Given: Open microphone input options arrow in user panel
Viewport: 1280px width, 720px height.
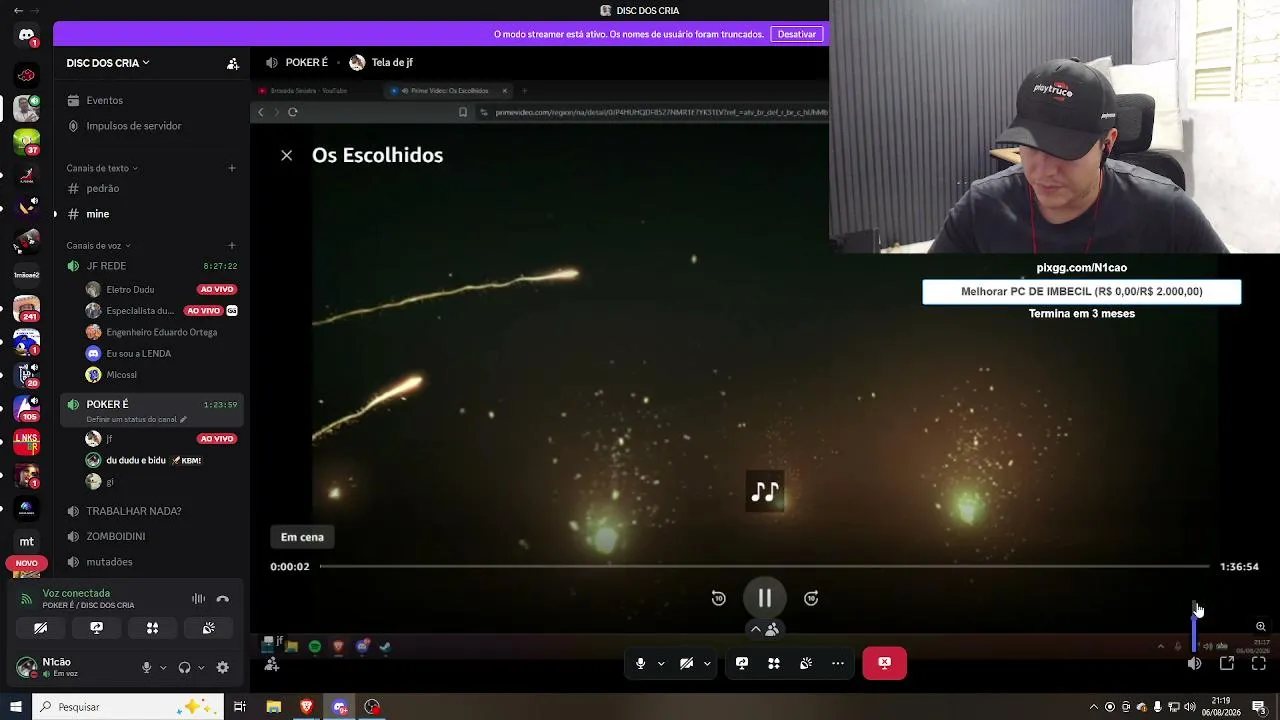Looking at the screenshot, I should [x=163, y=668].
